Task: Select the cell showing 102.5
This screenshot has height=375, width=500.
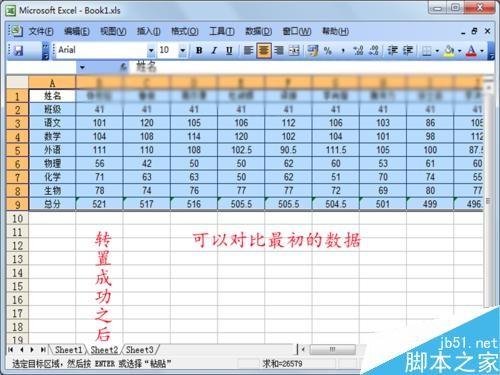Action: [x=241, y=150]
